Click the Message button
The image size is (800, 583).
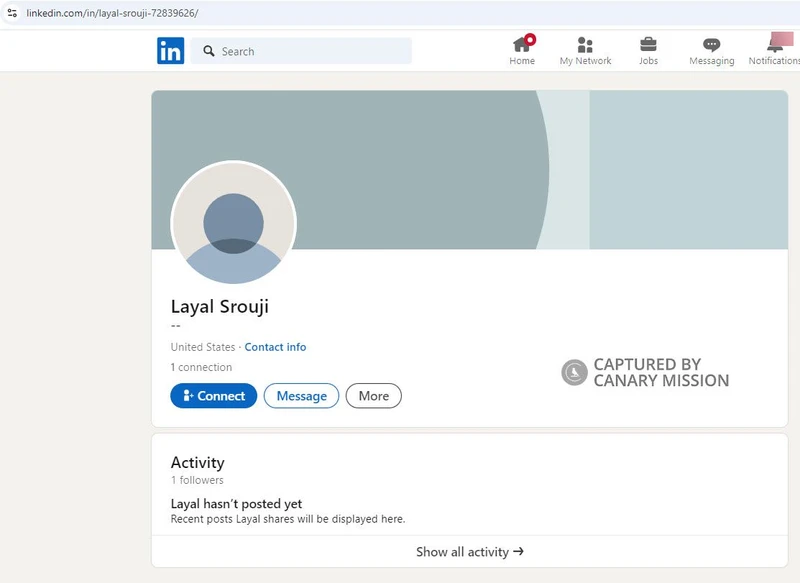pos(302,396)
